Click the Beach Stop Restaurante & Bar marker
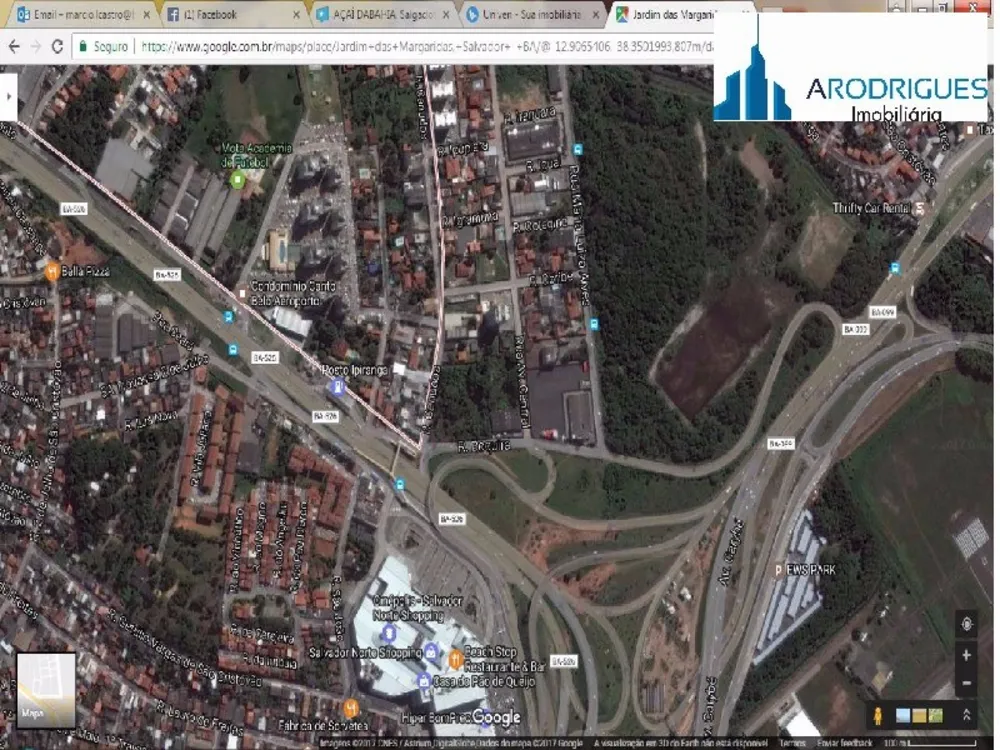1000x750 pixels. pos(455,660)
